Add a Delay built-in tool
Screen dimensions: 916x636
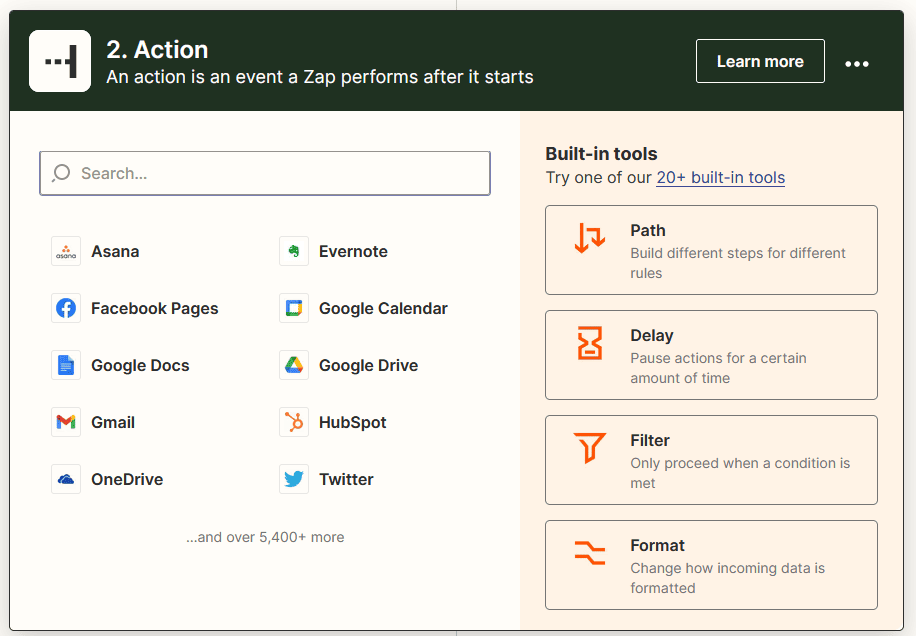point(711,355)
